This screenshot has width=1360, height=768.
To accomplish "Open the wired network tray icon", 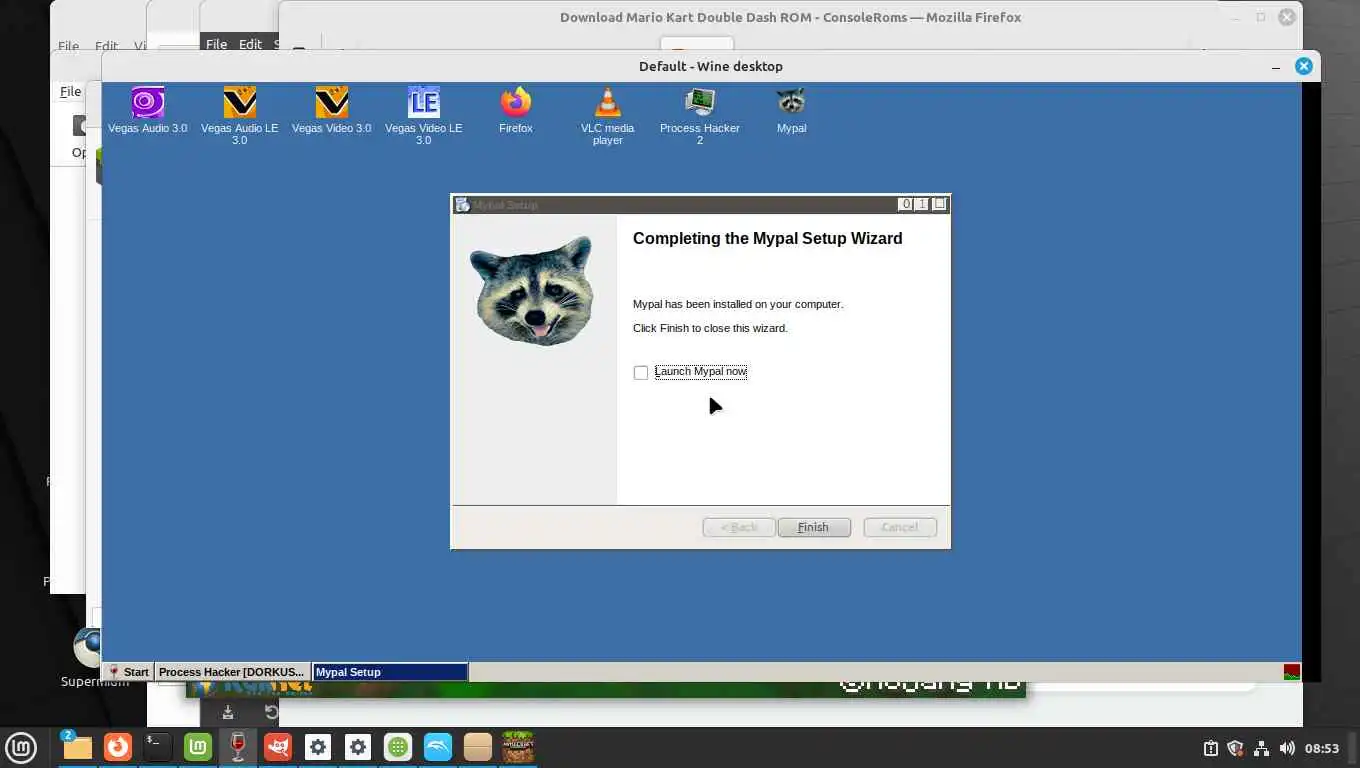I will (x=1261, y=748).
